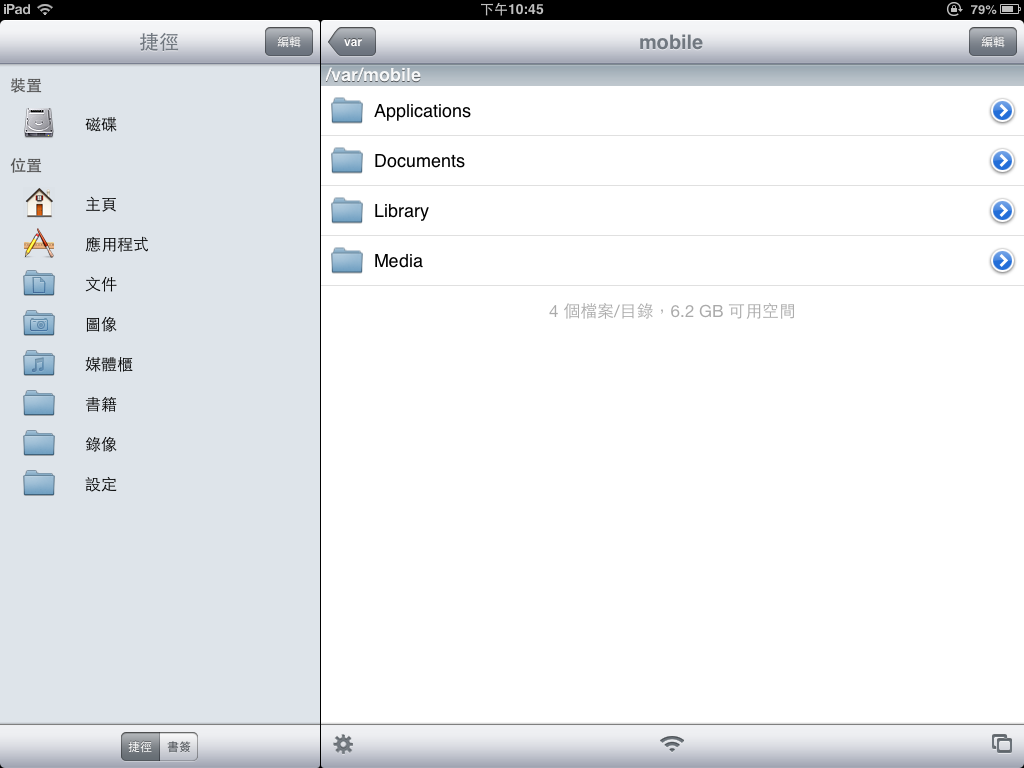Show details for Applications folder via blue arrow
Viewport: 1024px width, 768px height.
tap(1002, 111)
